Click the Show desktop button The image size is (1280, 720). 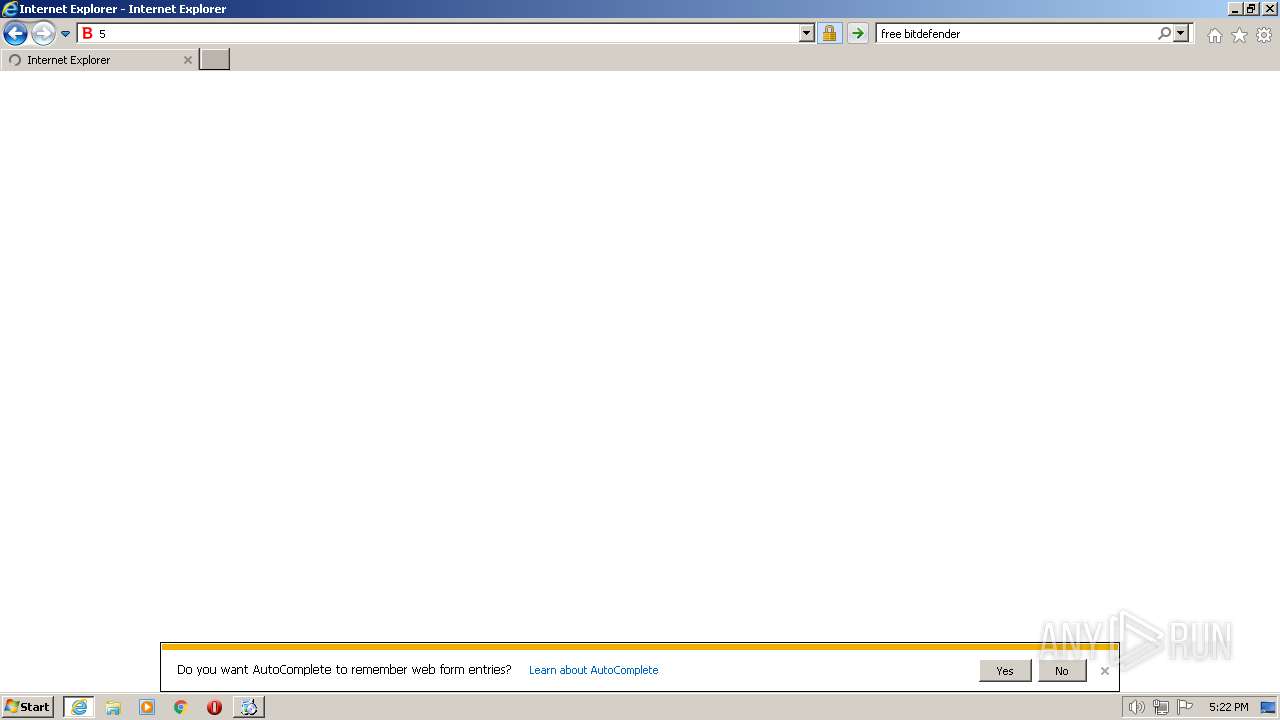[1268, 707]
